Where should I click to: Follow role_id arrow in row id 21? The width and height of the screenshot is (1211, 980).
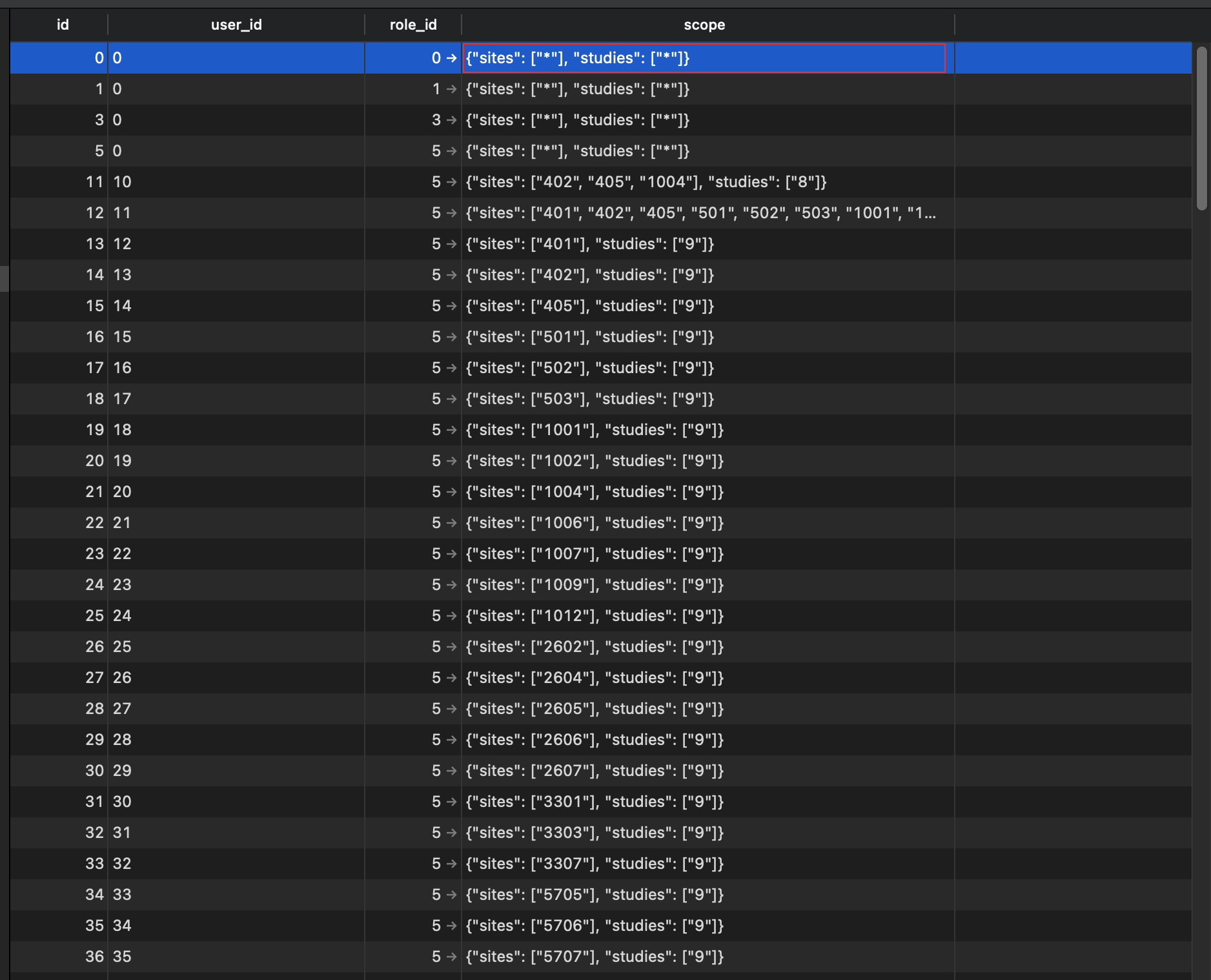click(451, 492)
